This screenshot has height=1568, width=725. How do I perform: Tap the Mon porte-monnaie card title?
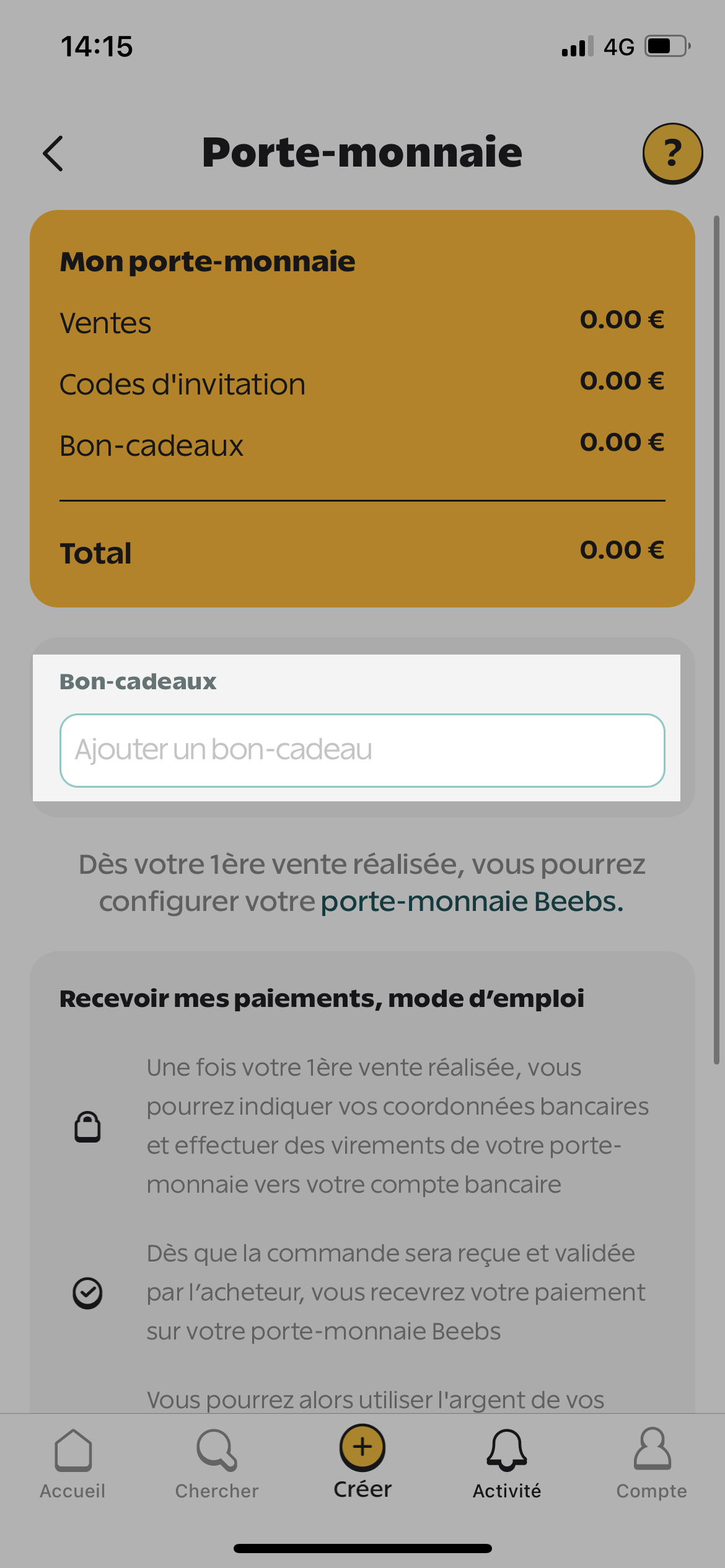[x=208, y=262]
